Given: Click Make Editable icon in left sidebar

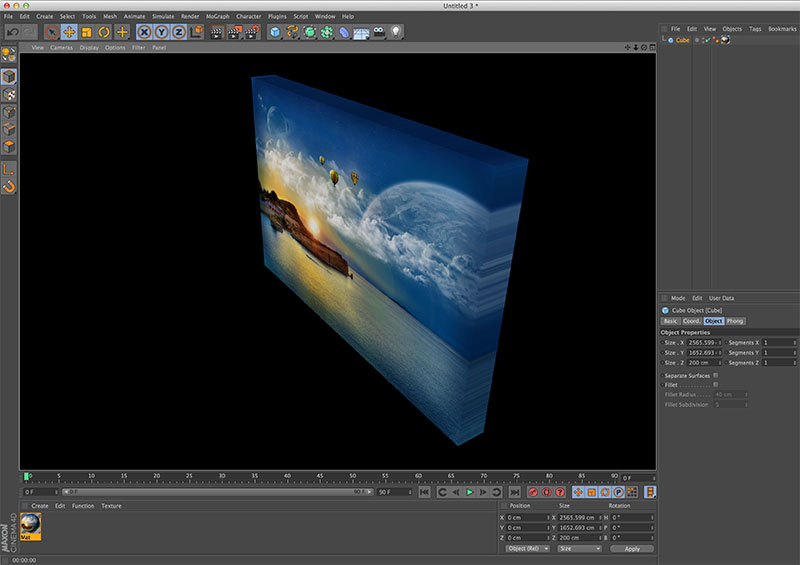Looking at the screenshot, I should 9,55.
